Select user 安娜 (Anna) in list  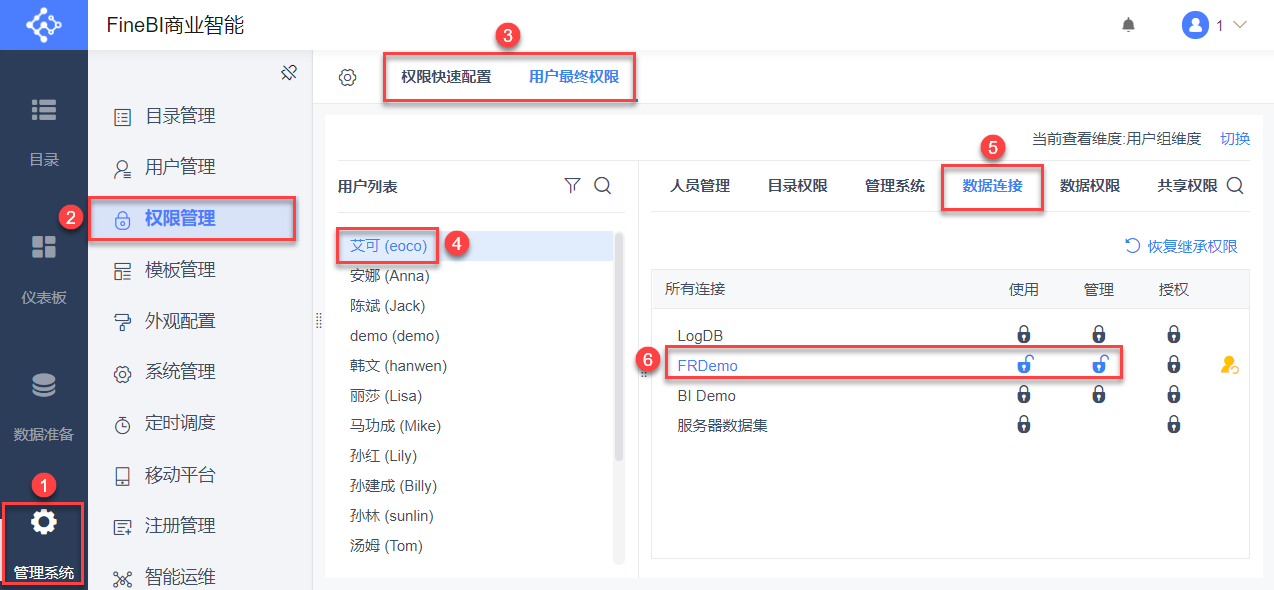[389, 275]
